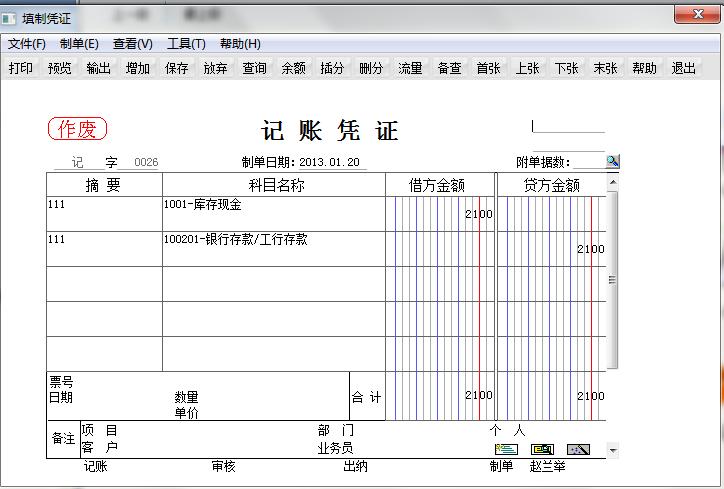The width and height of the screenshot is (724, 489).
Task: Click the gray pencil icon at bottom right
Action: click(x=578, y=449)
